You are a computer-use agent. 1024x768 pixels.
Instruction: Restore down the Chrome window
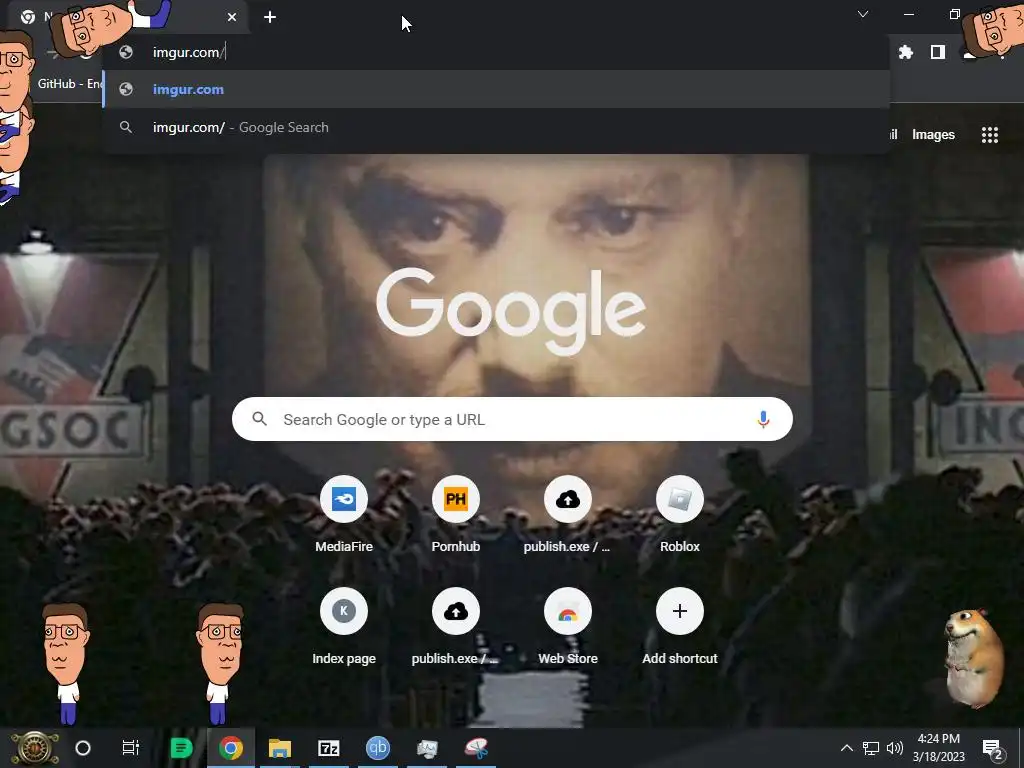click(954, 14)
